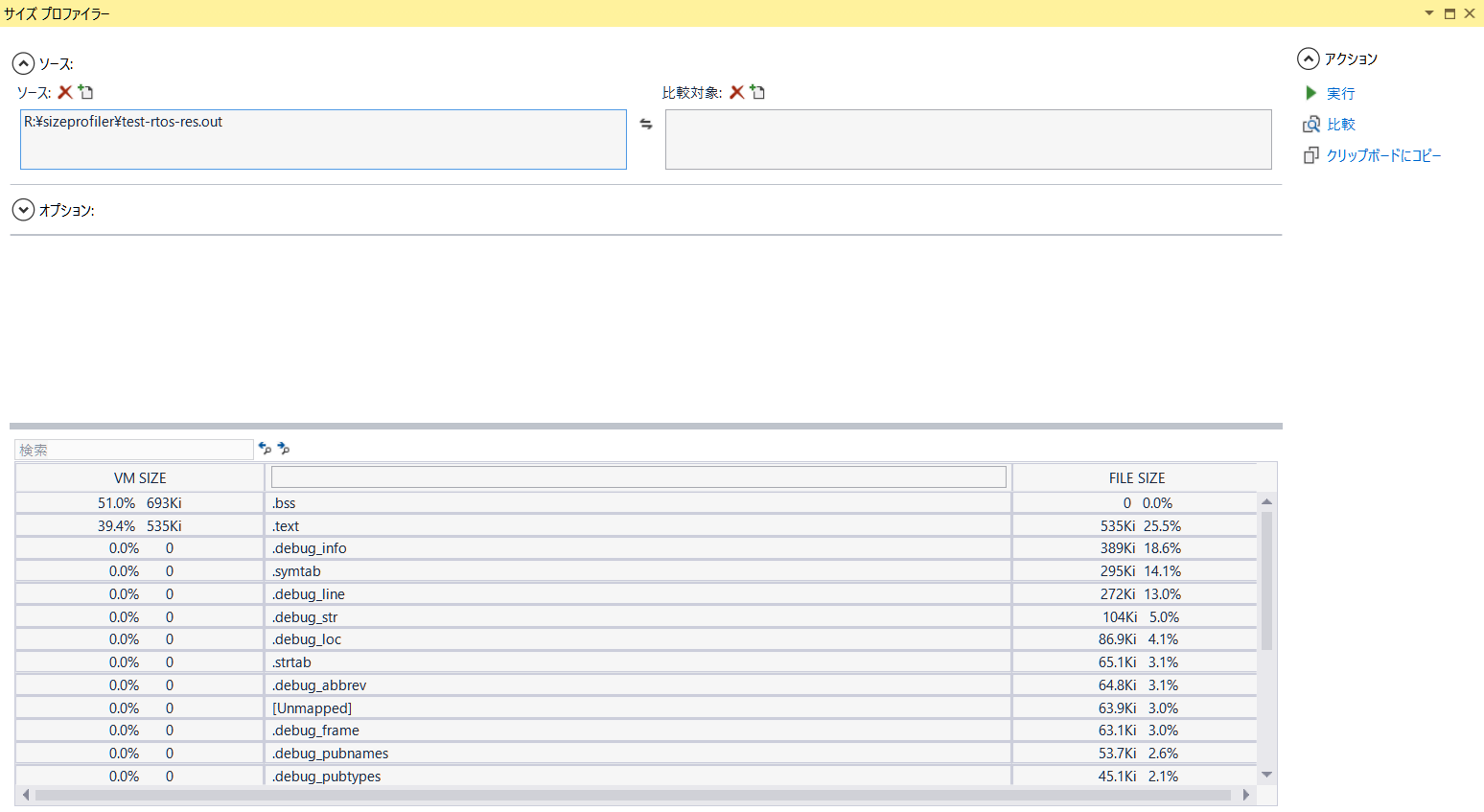Click クリップボードにコピー to copy results
The width and height of the screenshot is (1484, 812).
pyautogui.click(x=1382, y=155)
